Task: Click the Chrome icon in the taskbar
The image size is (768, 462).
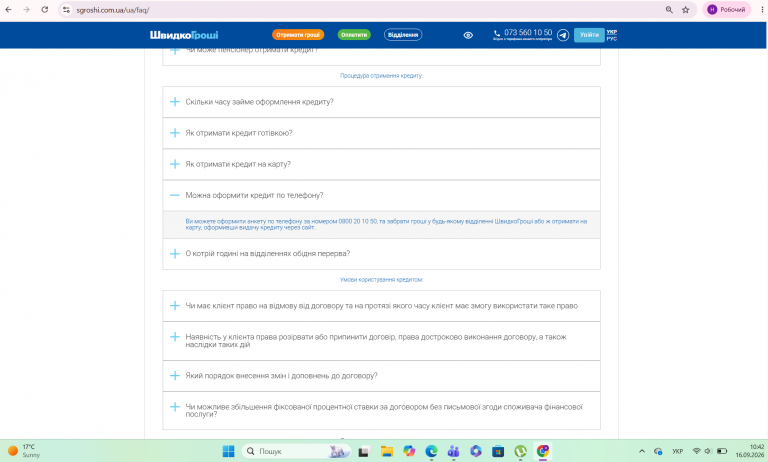Action: click(543, 451)
